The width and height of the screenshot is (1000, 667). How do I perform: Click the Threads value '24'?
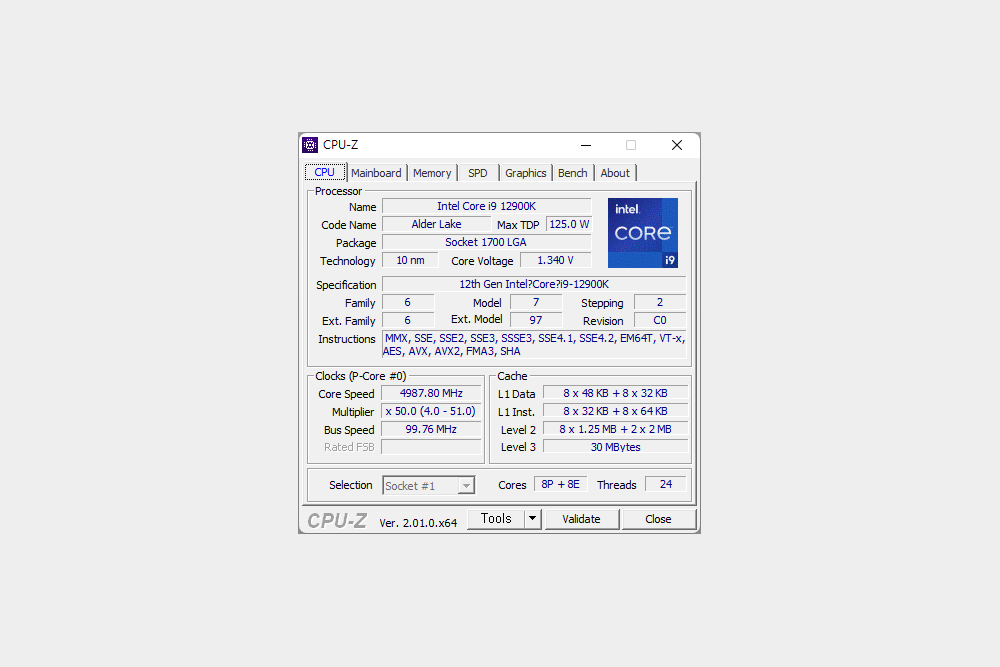pyautogui.click(x=666, y=484)
